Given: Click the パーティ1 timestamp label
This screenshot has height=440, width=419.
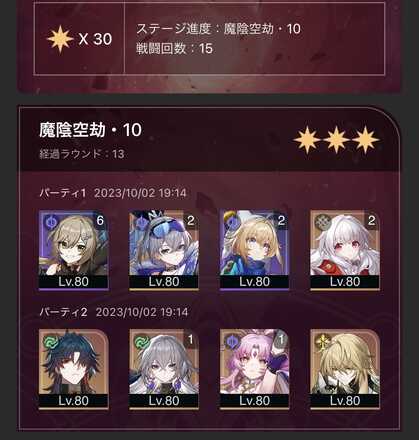Looking at the screenshot, I should [113, 193].
